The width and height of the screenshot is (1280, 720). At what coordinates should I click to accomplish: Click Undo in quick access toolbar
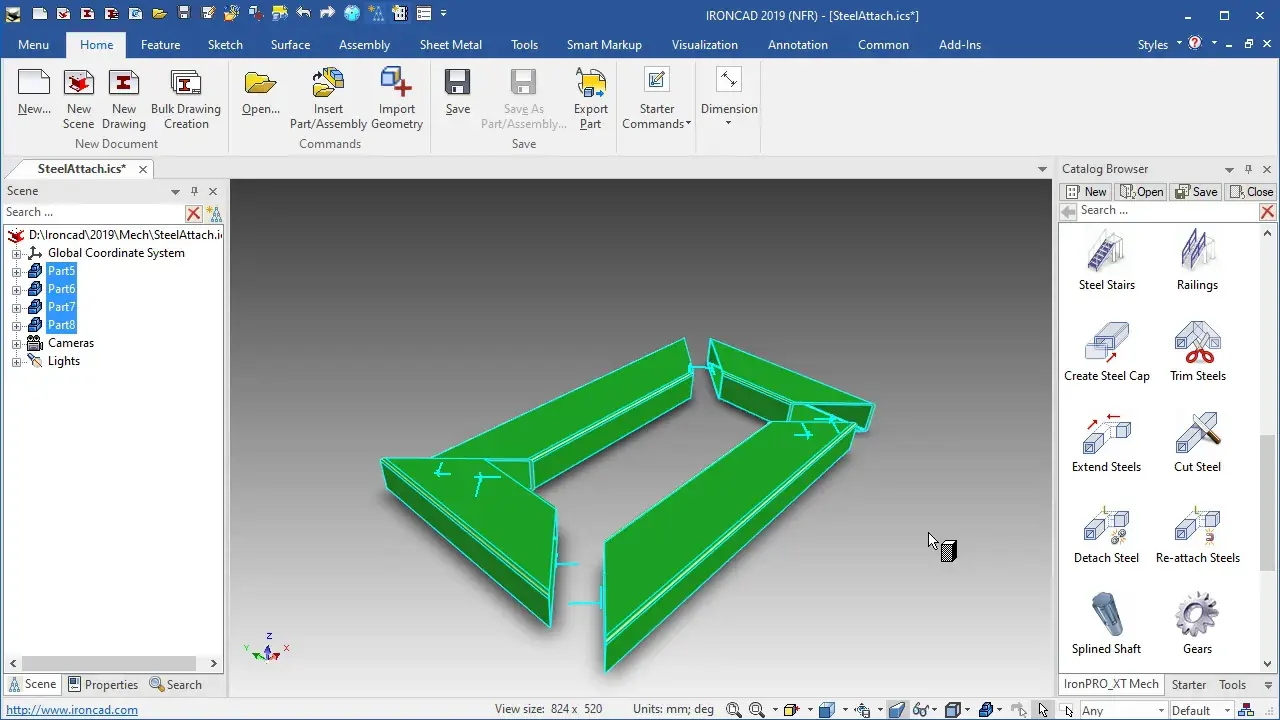(x=304, y=14)
